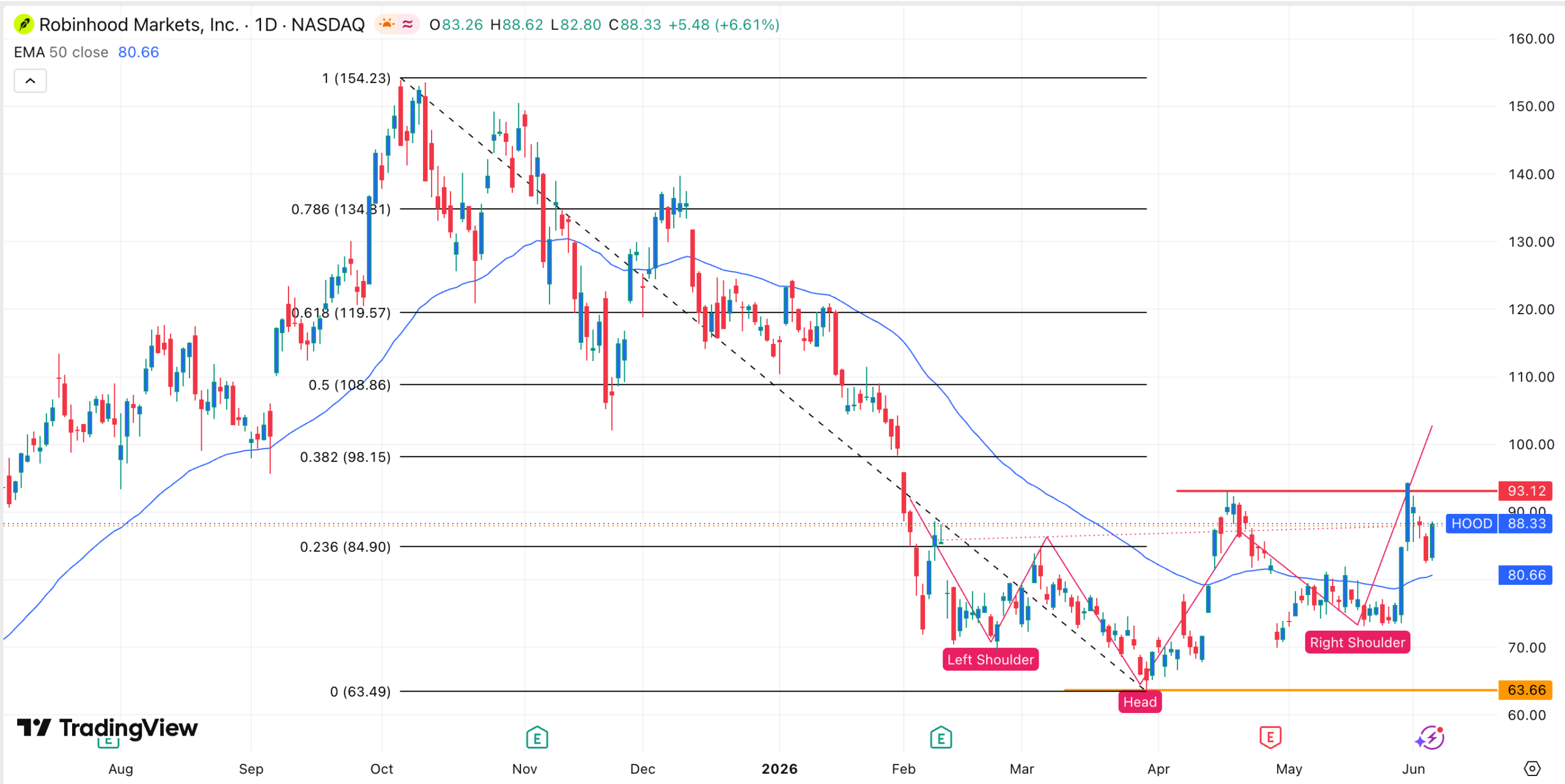Select Fibonacci level 0.382 (98.15) label
The width and height of the screenshot is (1565, 784).
click(x=345, y=457)
